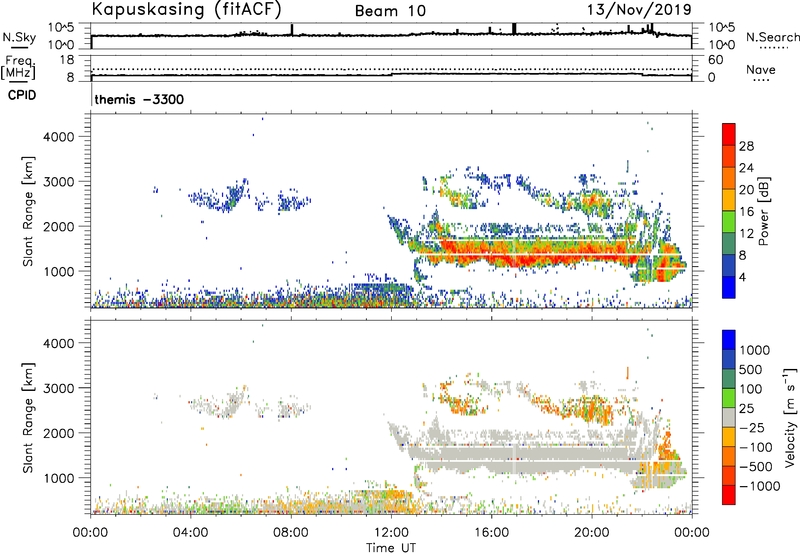The height and width of the screenshot is (554, 800).
Task: Click the "4000" tick of the power panel
Action: point(58,137)
